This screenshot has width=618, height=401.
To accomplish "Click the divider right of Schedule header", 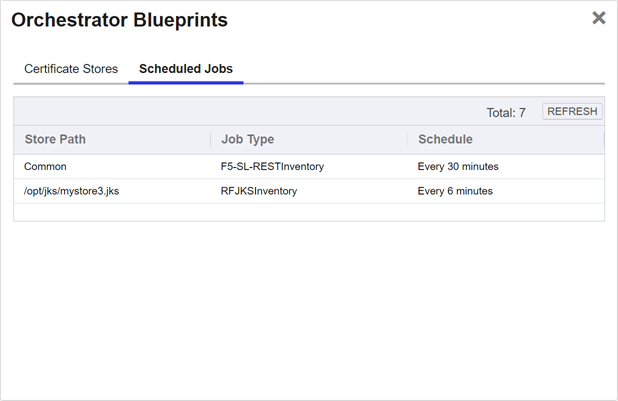I will tap(603, 139).
